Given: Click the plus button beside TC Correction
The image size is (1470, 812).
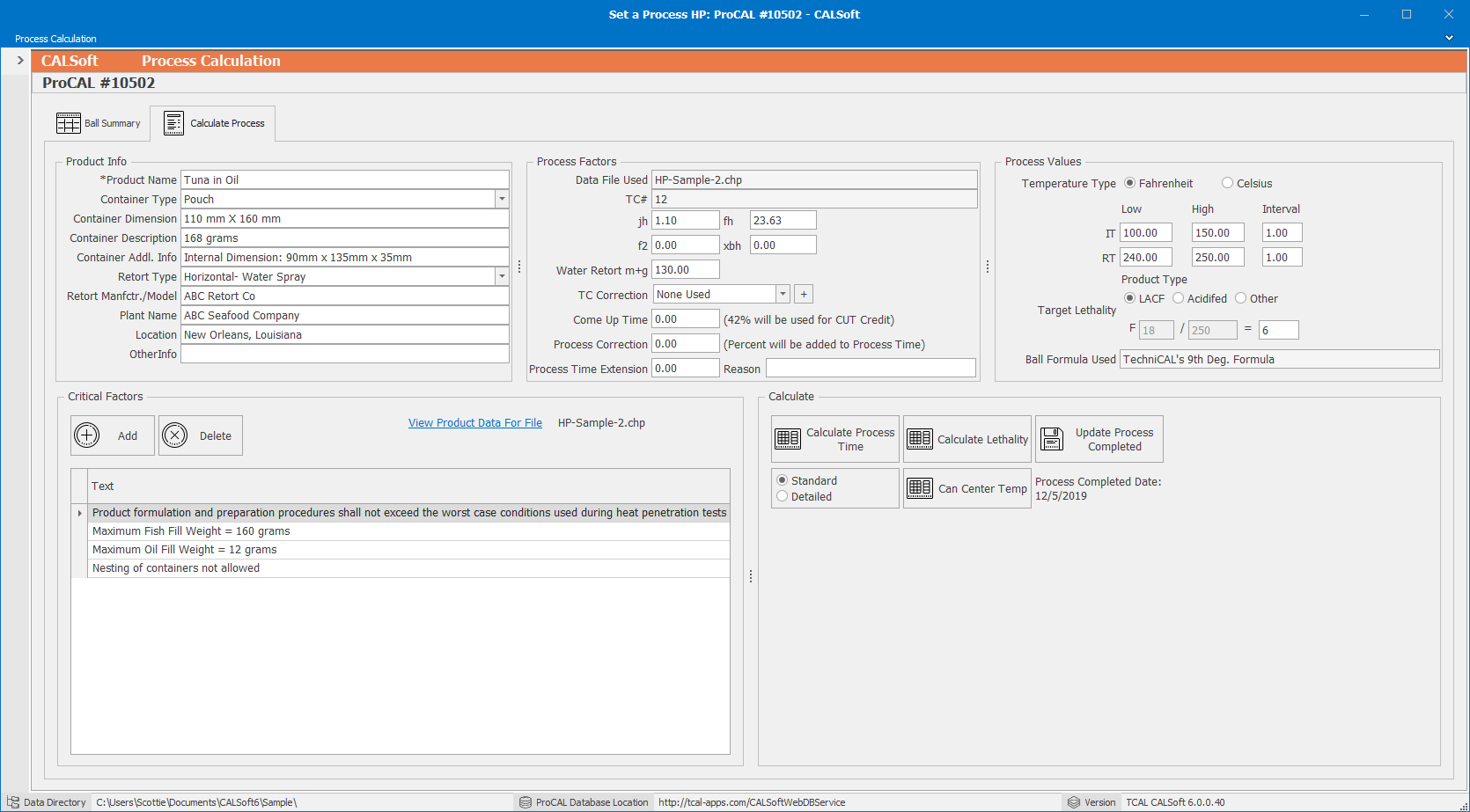Looking at the screenshot, I should (804, 295).
